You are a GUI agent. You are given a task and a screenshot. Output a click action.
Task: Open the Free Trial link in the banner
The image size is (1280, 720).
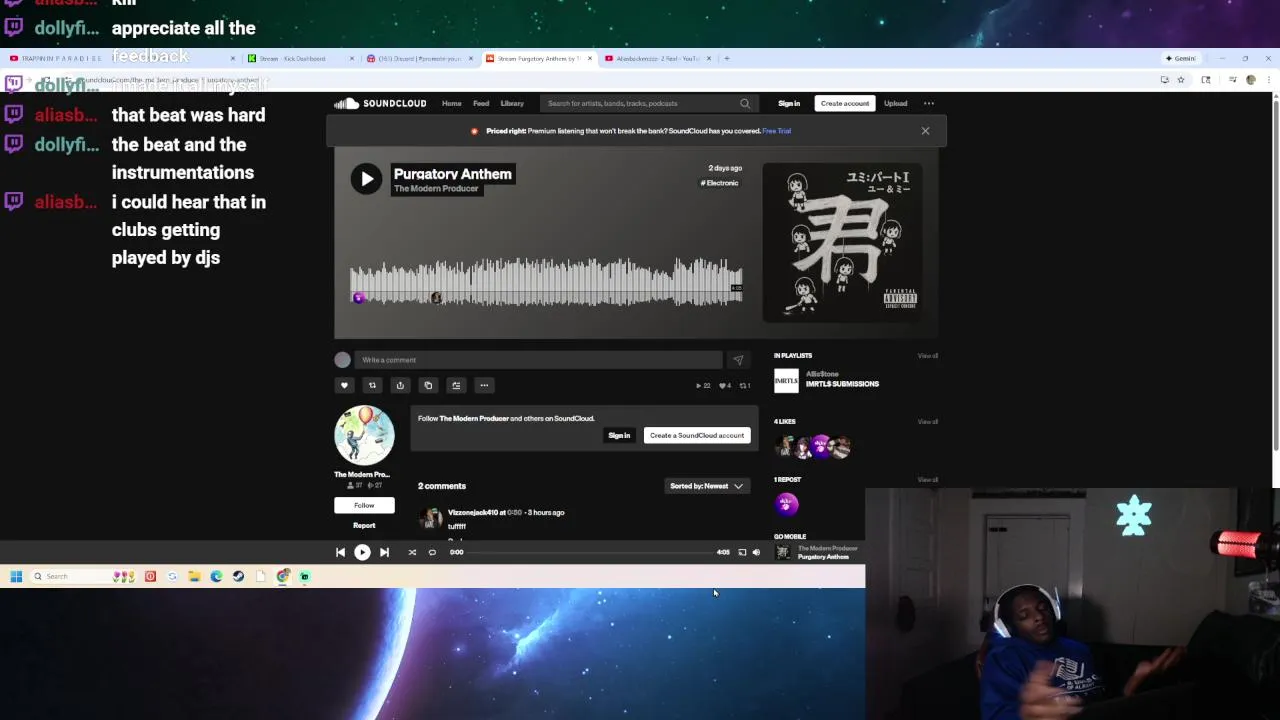coord(776,131)
